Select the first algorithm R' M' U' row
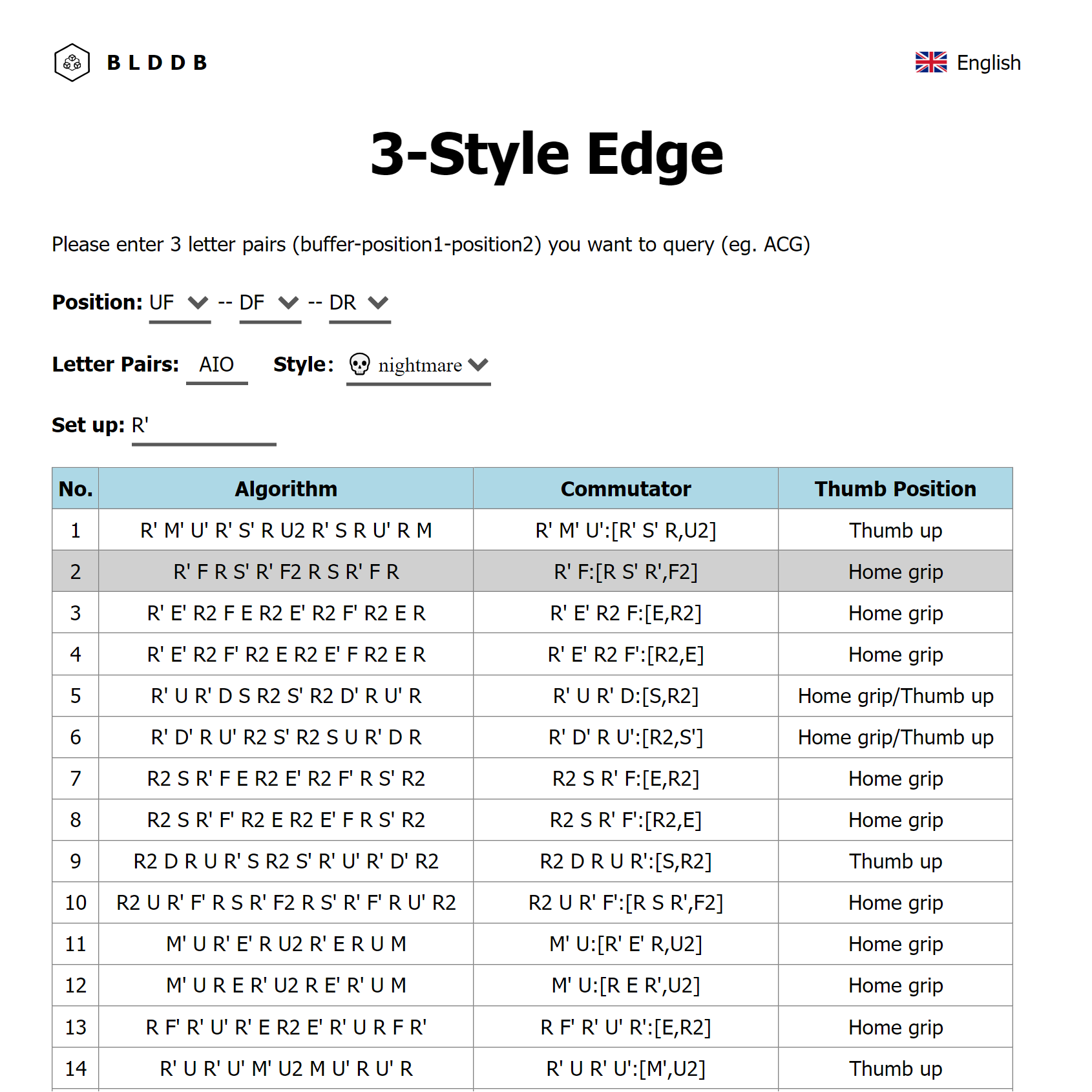 click(286, 530)
